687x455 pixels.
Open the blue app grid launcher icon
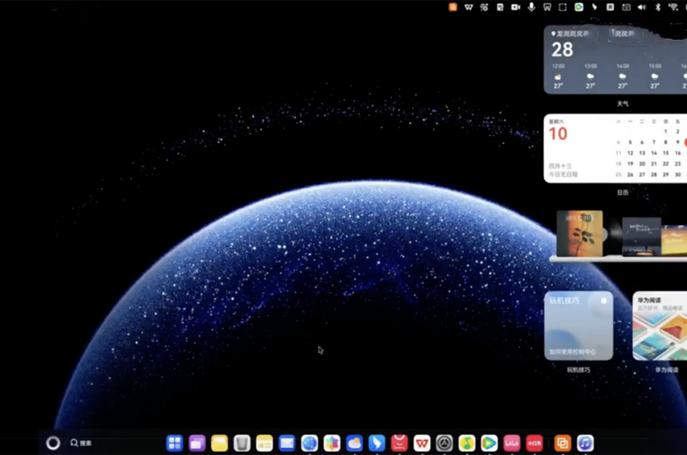pyautogui.click(x=174, y=443)
